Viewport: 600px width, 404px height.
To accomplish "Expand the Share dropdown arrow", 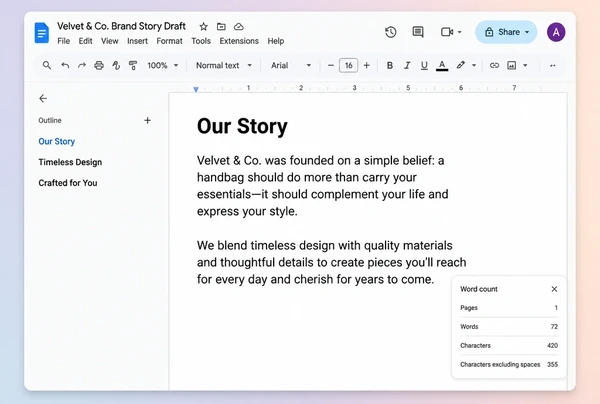I will (527, 32).
